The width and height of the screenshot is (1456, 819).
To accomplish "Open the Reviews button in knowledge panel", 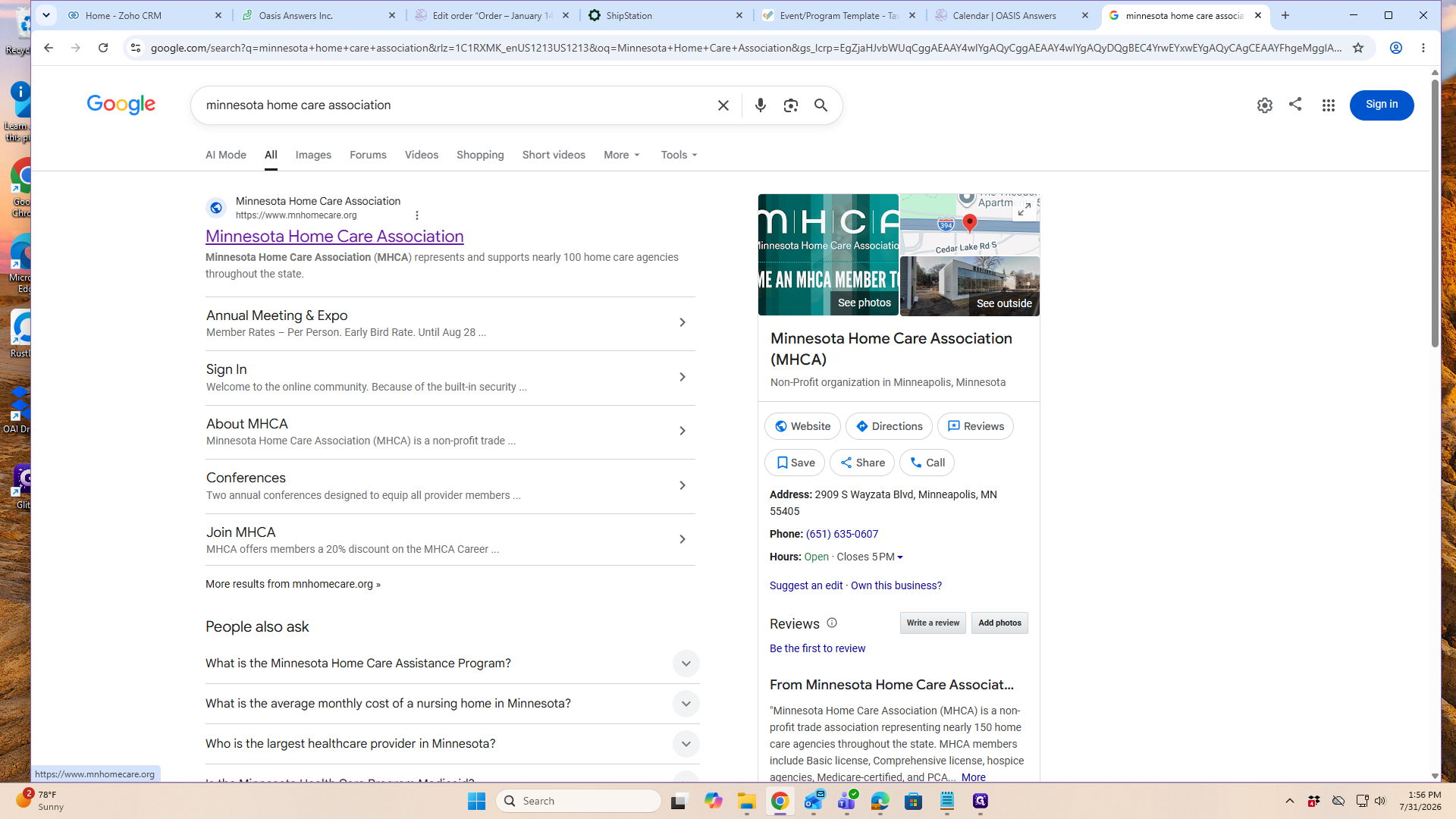I will 975,426.
